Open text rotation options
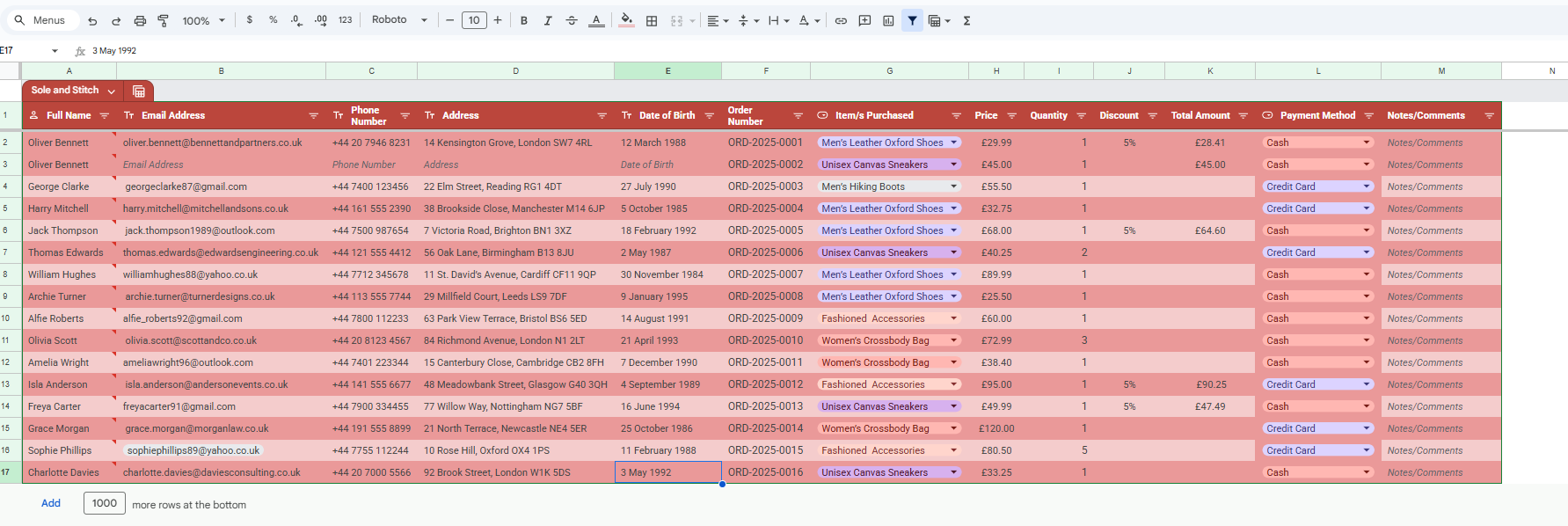 tap(809, 20)
